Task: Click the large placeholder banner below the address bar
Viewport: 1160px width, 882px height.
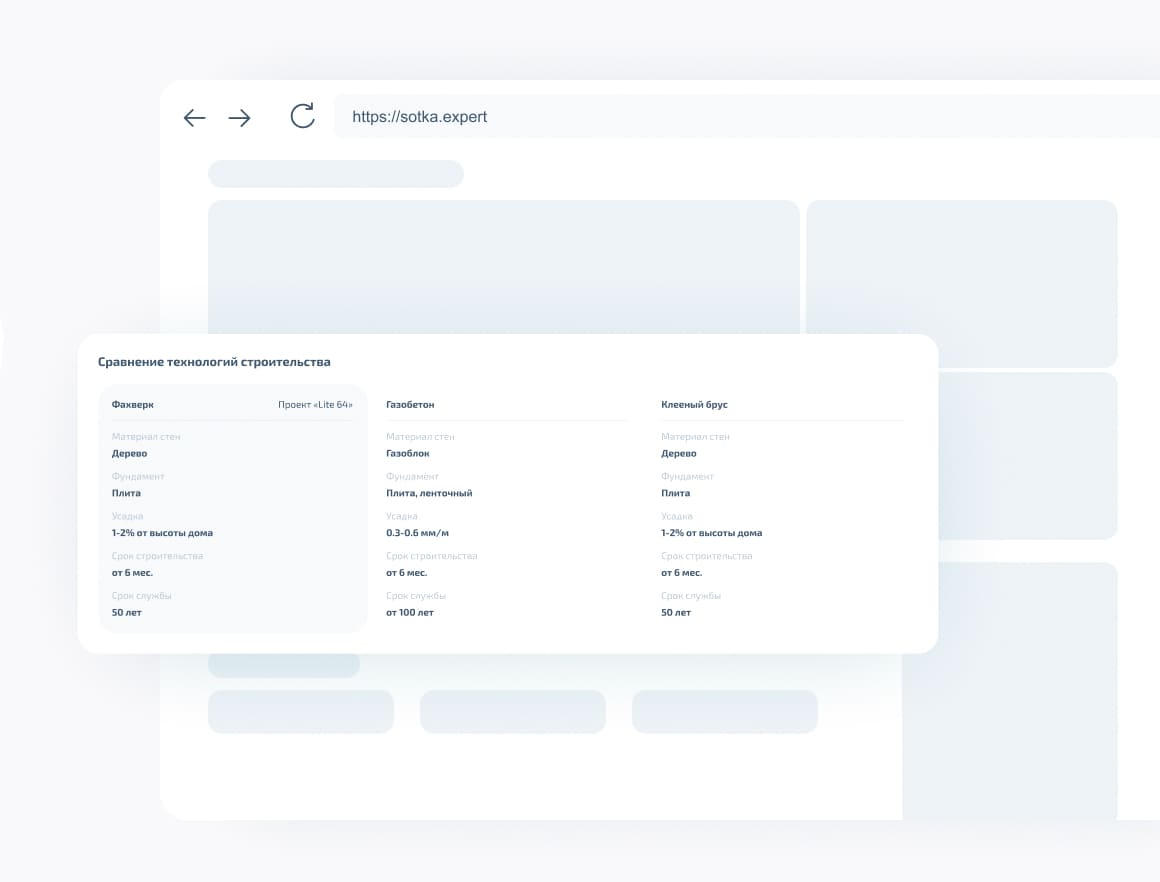Action: click(x=503, y=265)
